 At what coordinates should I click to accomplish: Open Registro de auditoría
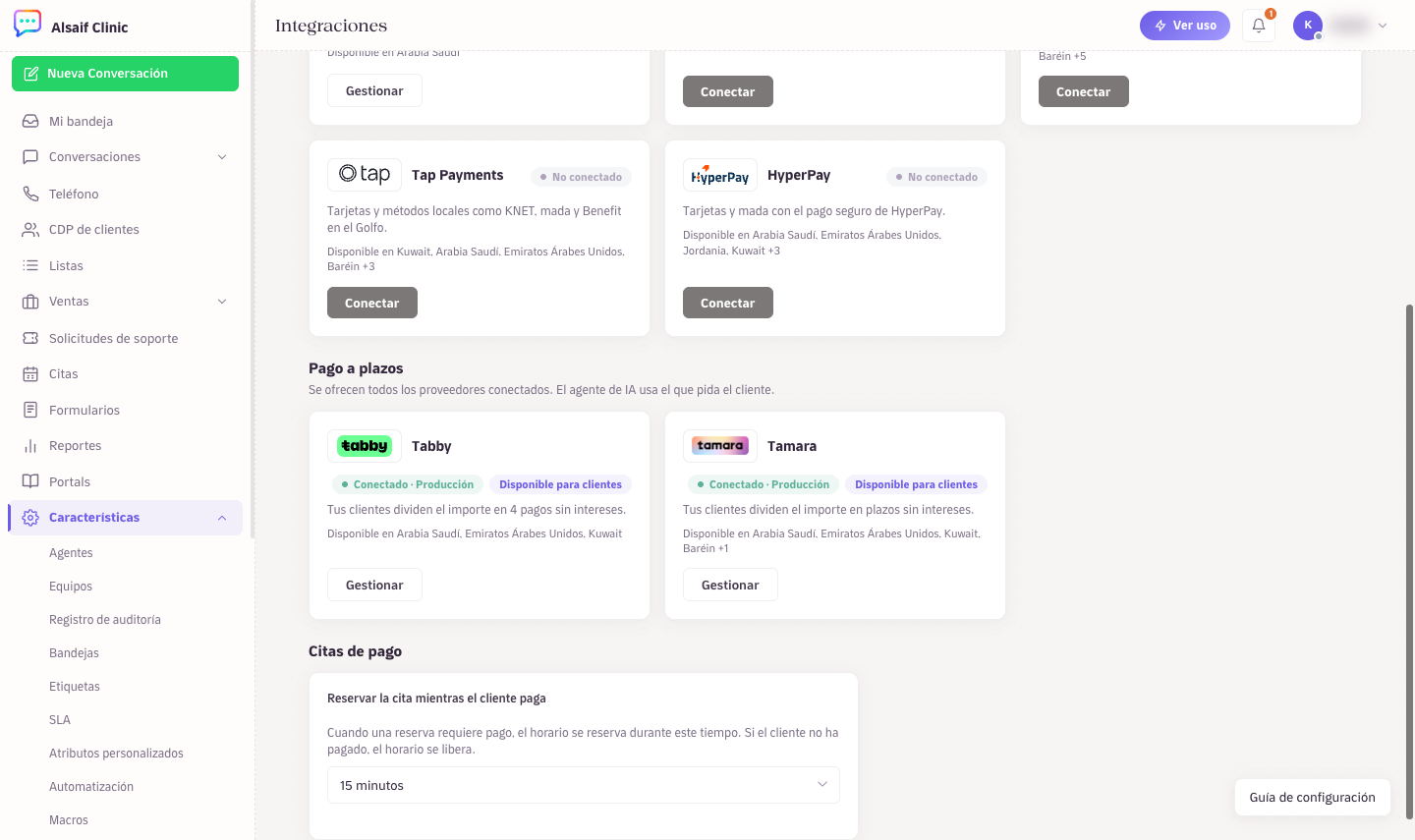pyautogui.click(x=105, y=620)
